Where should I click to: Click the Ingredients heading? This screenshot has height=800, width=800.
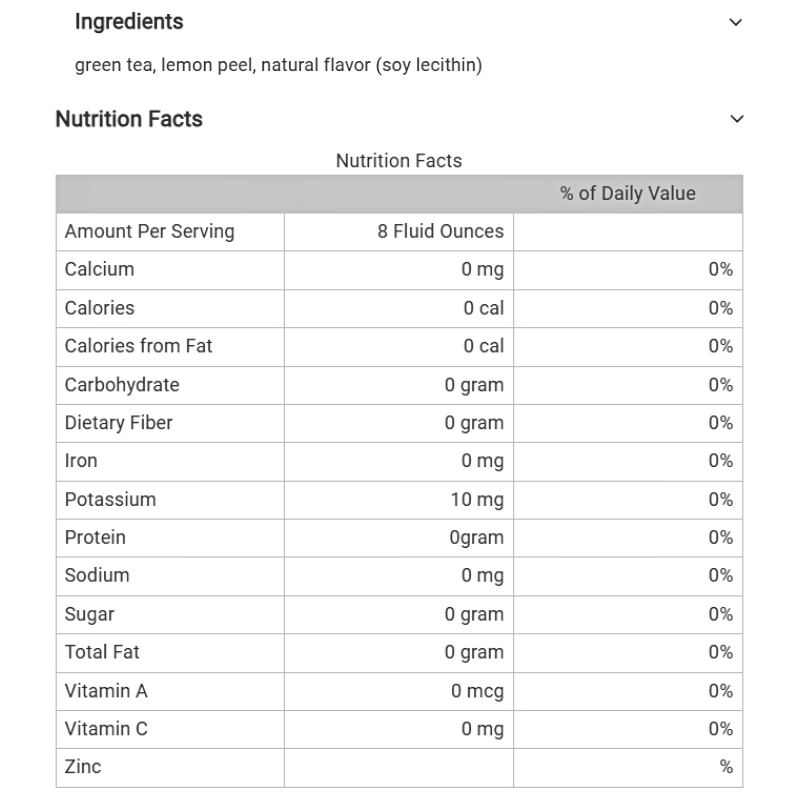[x=129, y=22]
